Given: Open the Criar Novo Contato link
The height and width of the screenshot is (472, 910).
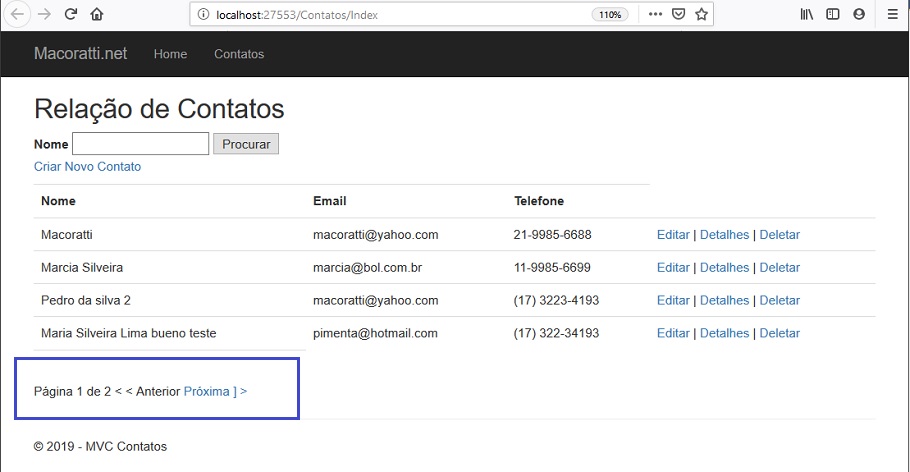Looking at the screenshot, I should (x=88, y=167).
